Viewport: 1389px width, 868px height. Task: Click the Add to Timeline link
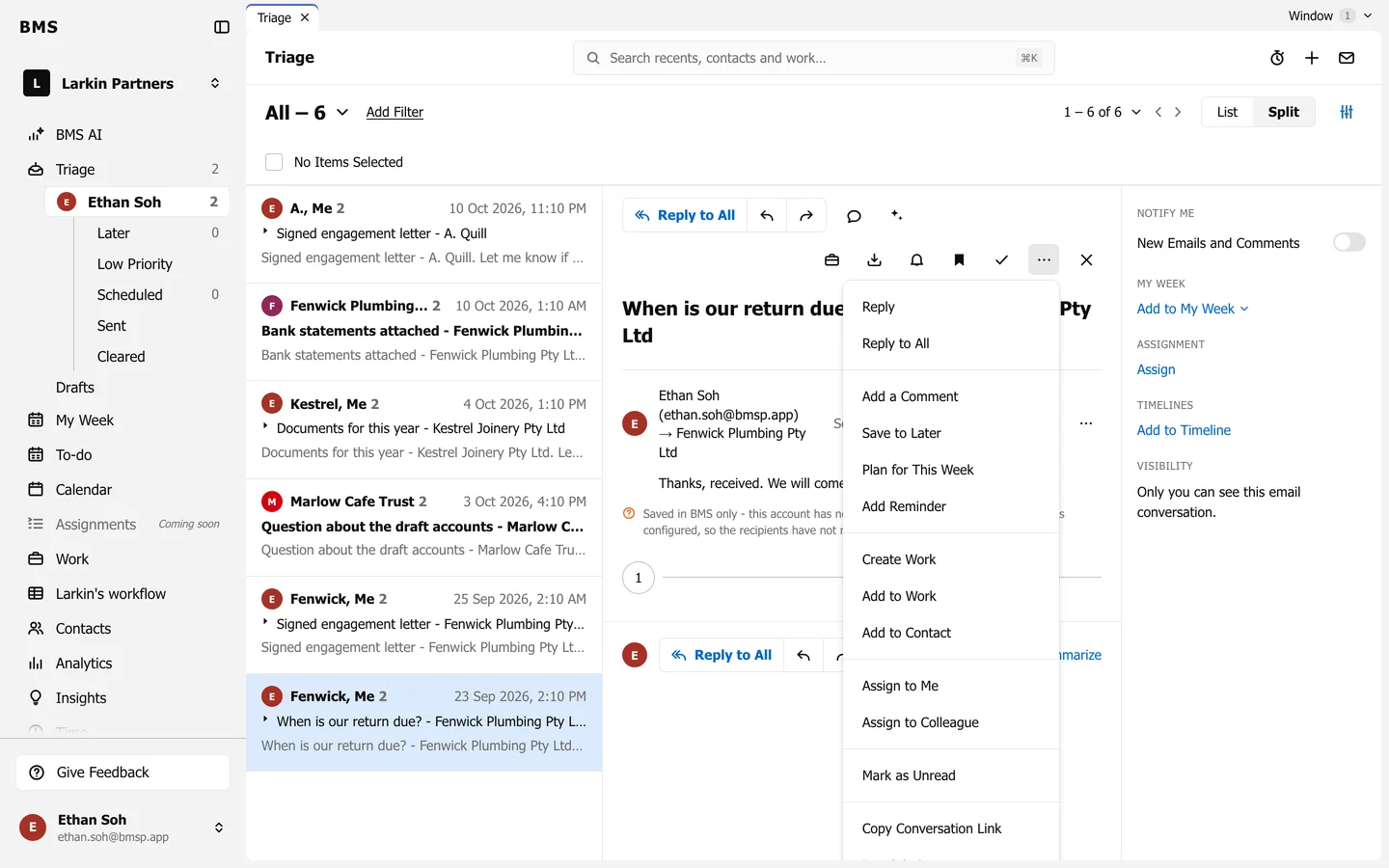pos(1184,430)
